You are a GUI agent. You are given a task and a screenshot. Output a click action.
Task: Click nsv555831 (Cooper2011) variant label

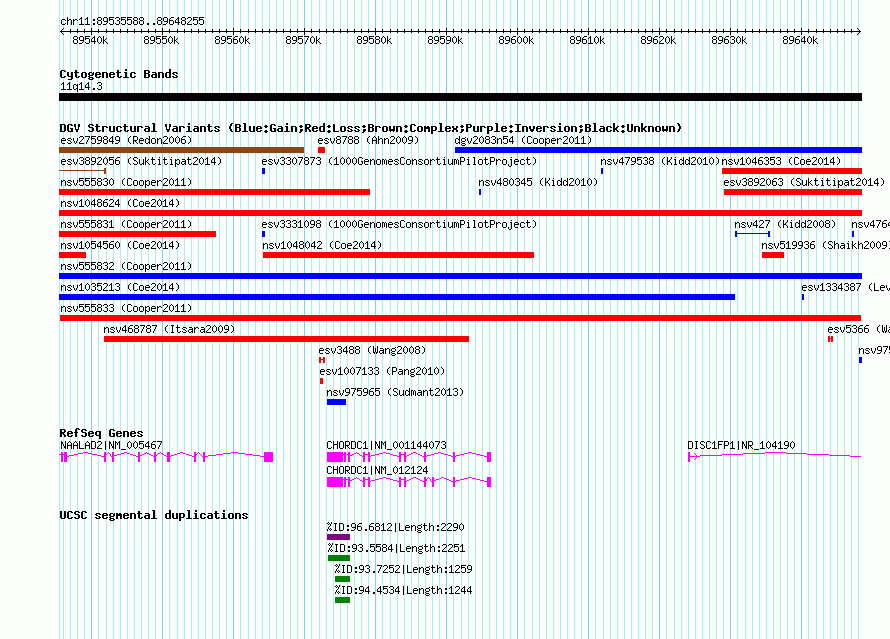tap(126, 224)
